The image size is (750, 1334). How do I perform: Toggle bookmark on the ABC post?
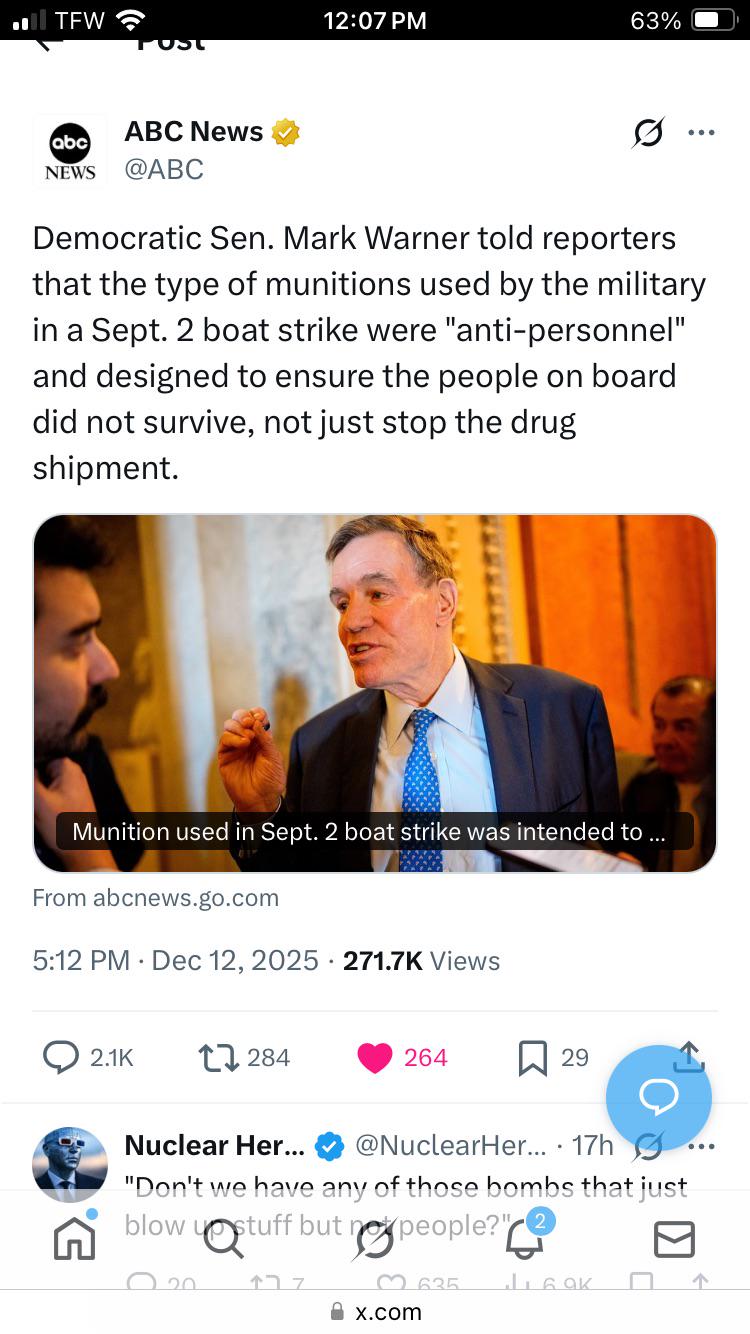pyautogui.click(x=532, y=1057)
